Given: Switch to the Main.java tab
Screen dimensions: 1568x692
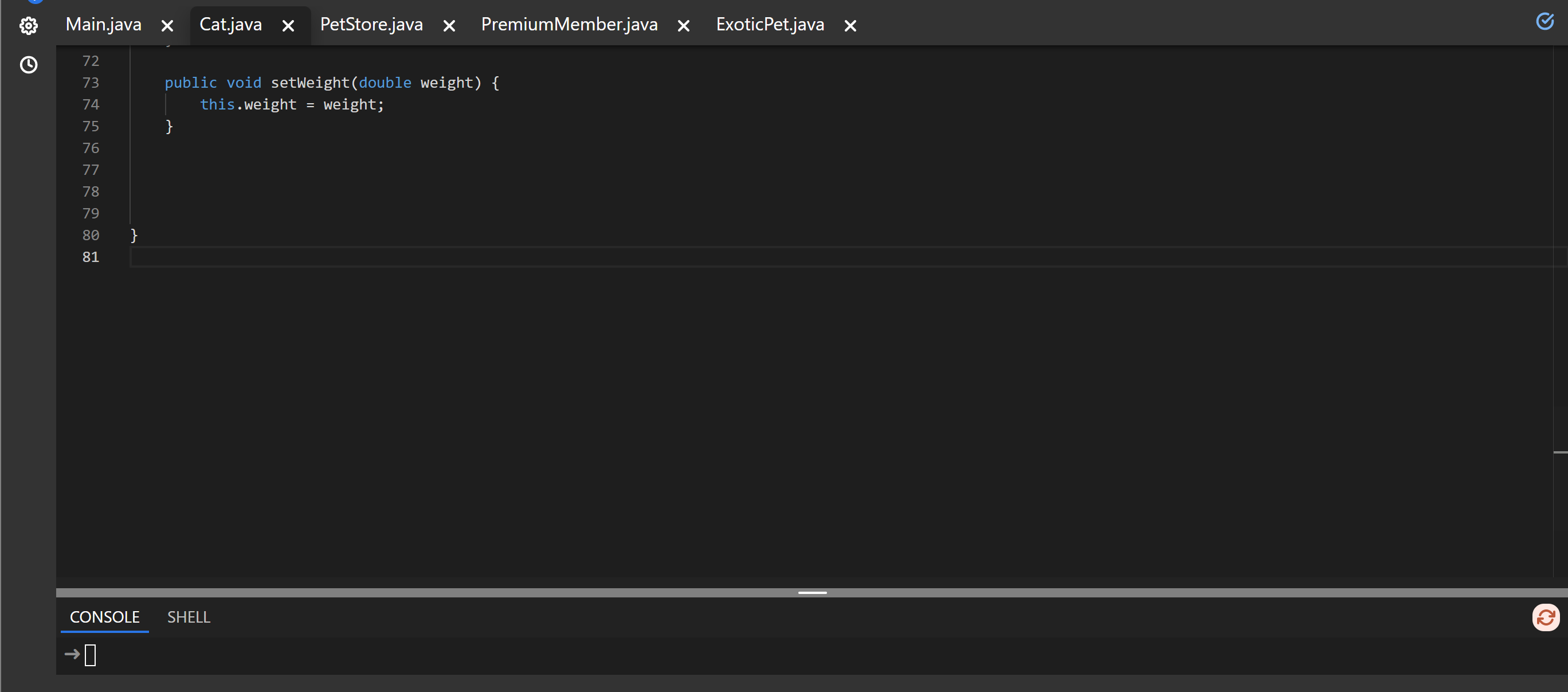Looking at the screenshot, I should click(104, 24).
